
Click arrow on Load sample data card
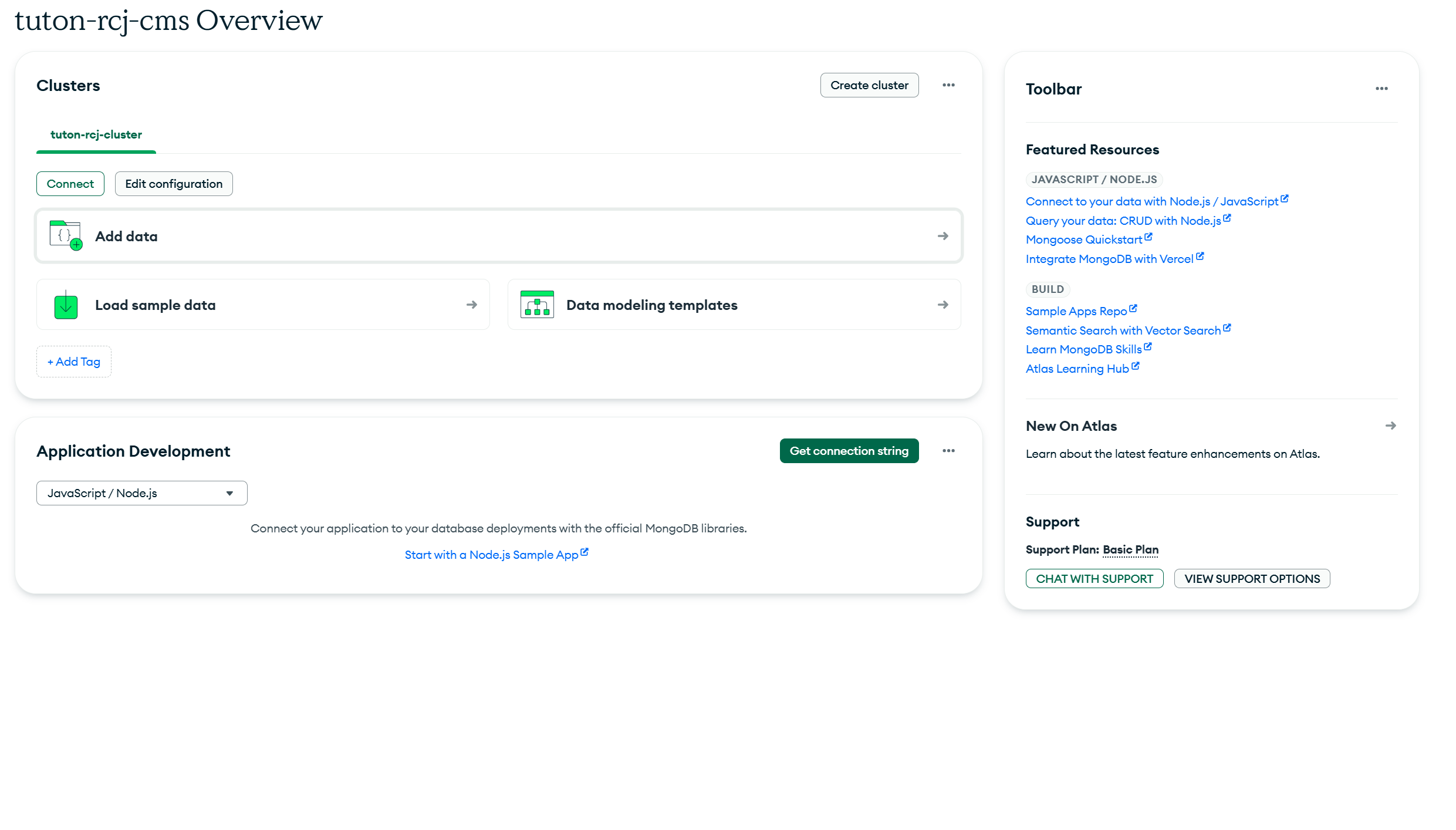click(471, 305)
